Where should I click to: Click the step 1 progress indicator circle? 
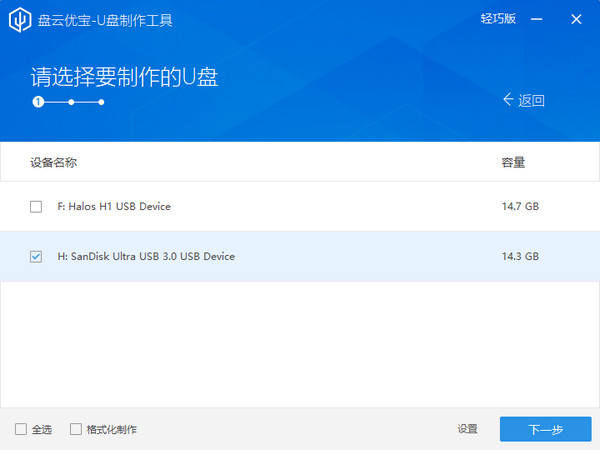pos(37,102)
